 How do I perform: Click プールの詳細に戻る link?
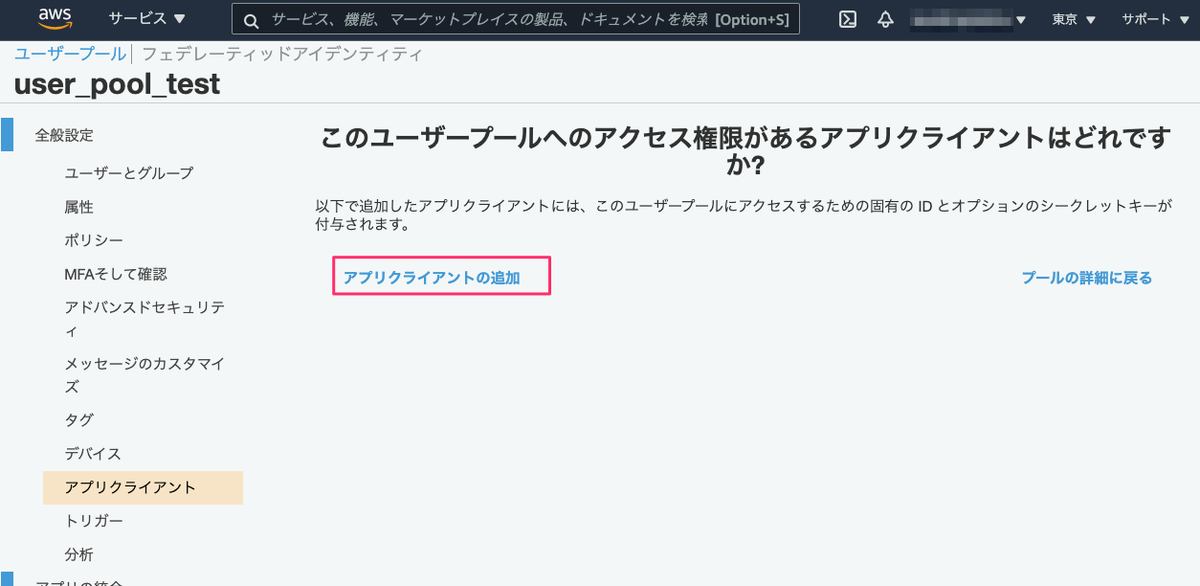pos(1087,277)
